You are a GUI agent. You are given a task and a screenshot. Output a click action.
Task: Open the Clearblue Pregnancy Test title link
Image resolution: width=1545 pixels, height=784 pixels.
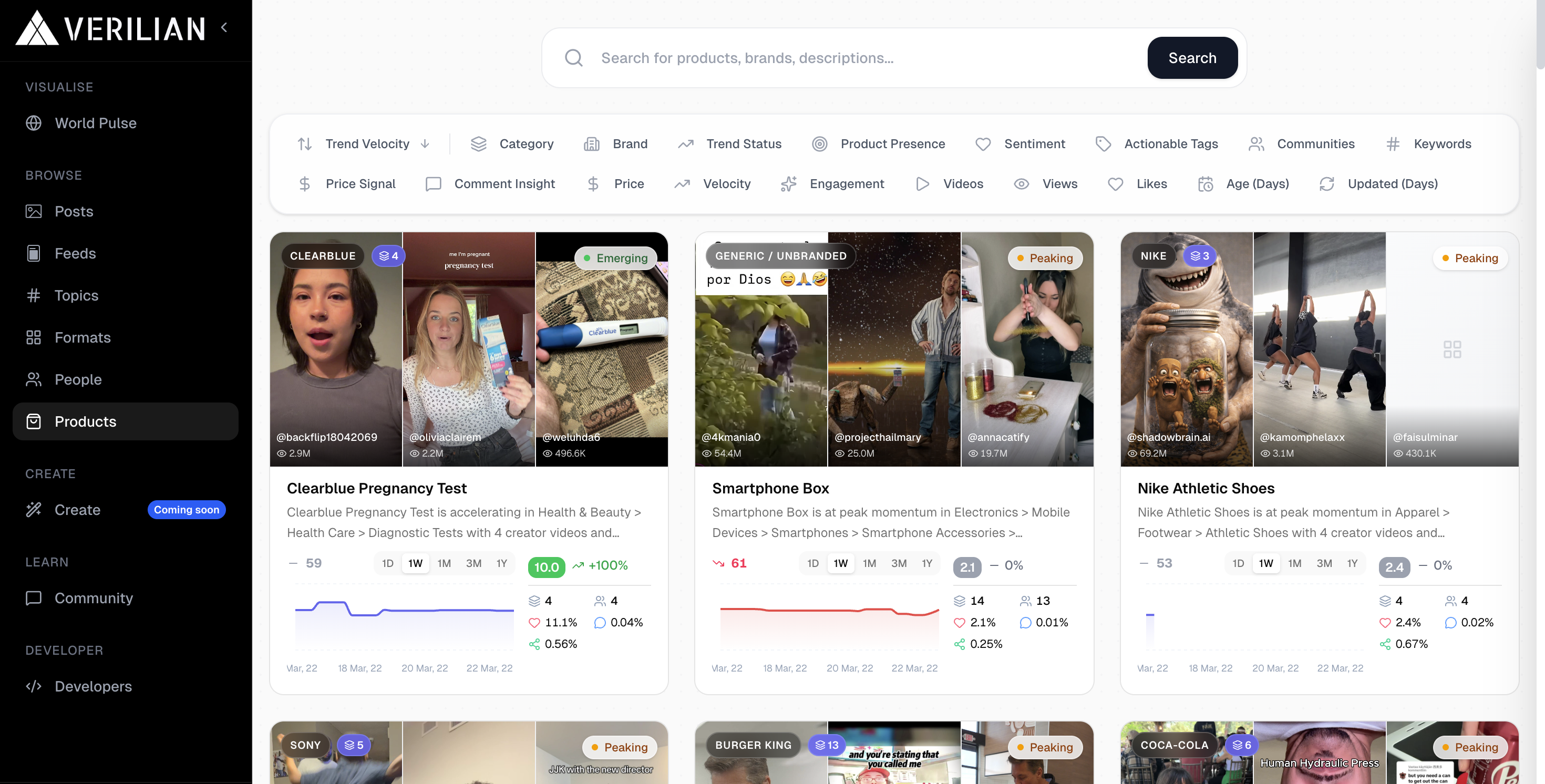(376, 488)
